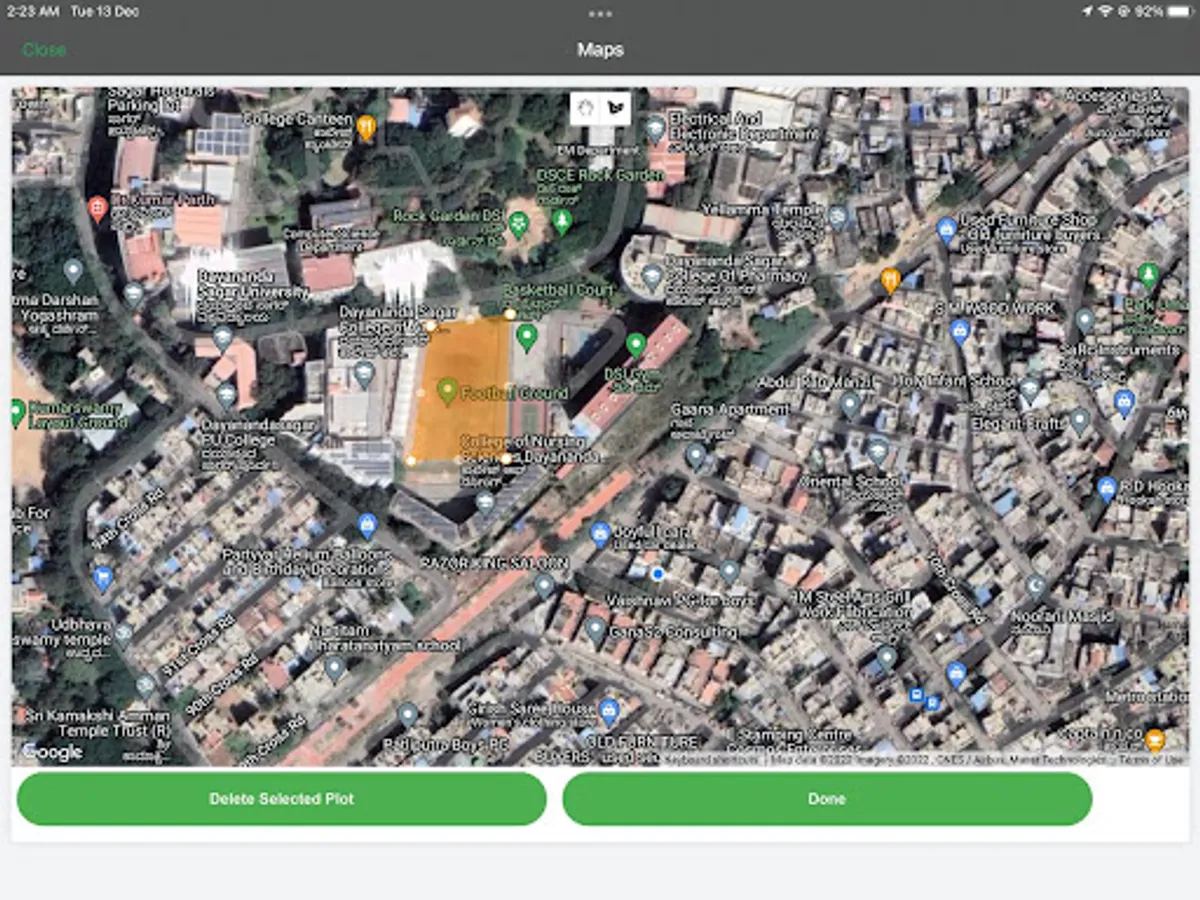Viewport: 1200px width, 900px height.
Task: Tap the Rock Garden DSI green marker
Action: pos(518,224)
